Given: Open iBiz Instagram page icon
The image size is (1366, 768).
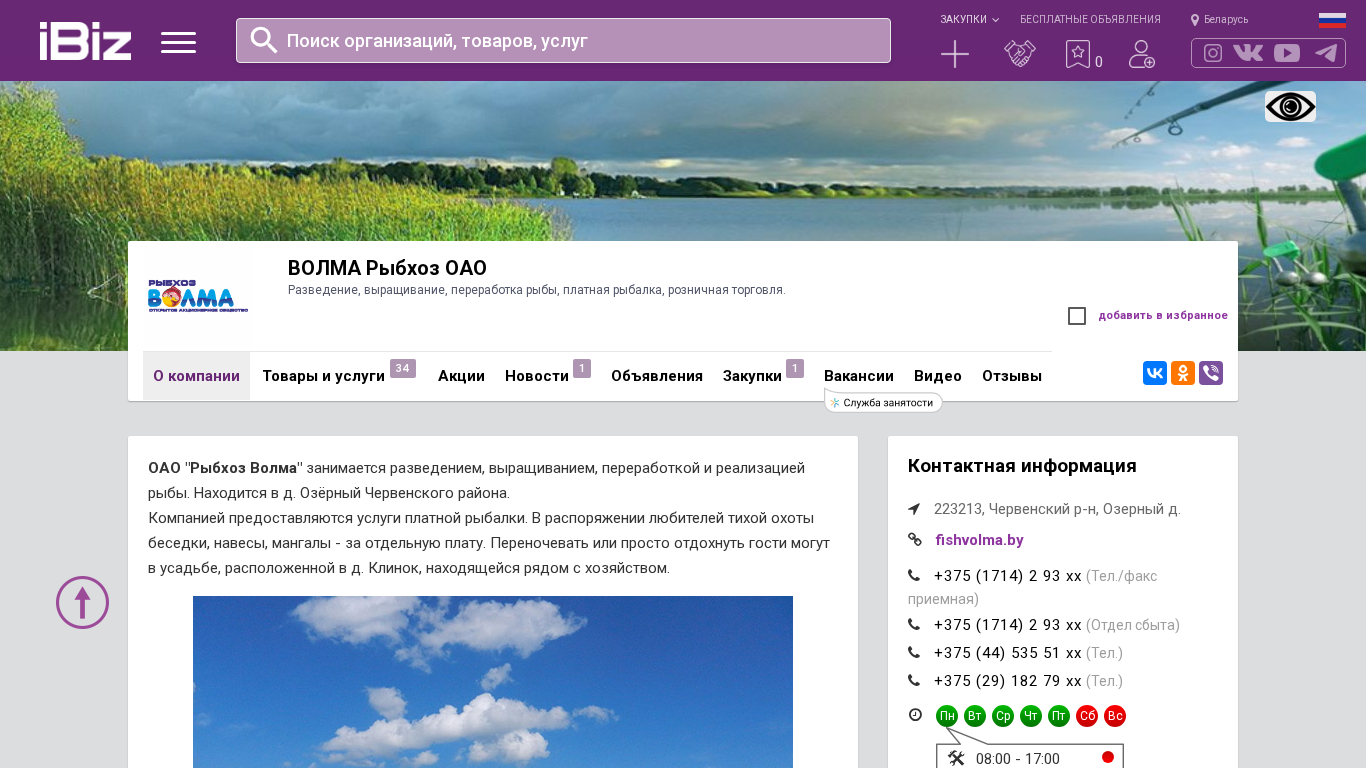Looking at the screenshot, I should (1213, 53).
